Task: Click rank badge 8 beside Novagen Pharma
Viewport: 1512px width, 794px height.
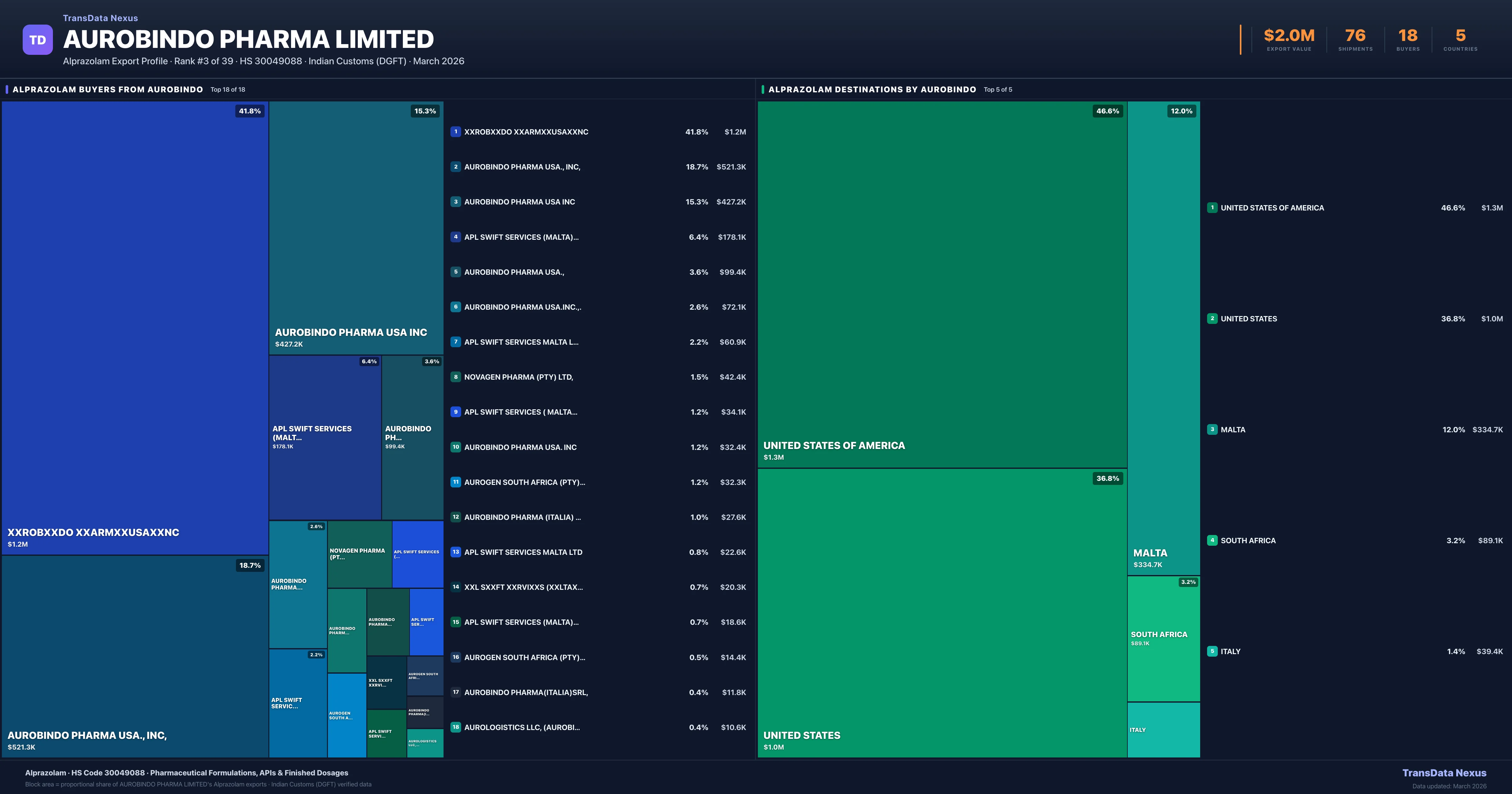Action: [x=455, y=377]
